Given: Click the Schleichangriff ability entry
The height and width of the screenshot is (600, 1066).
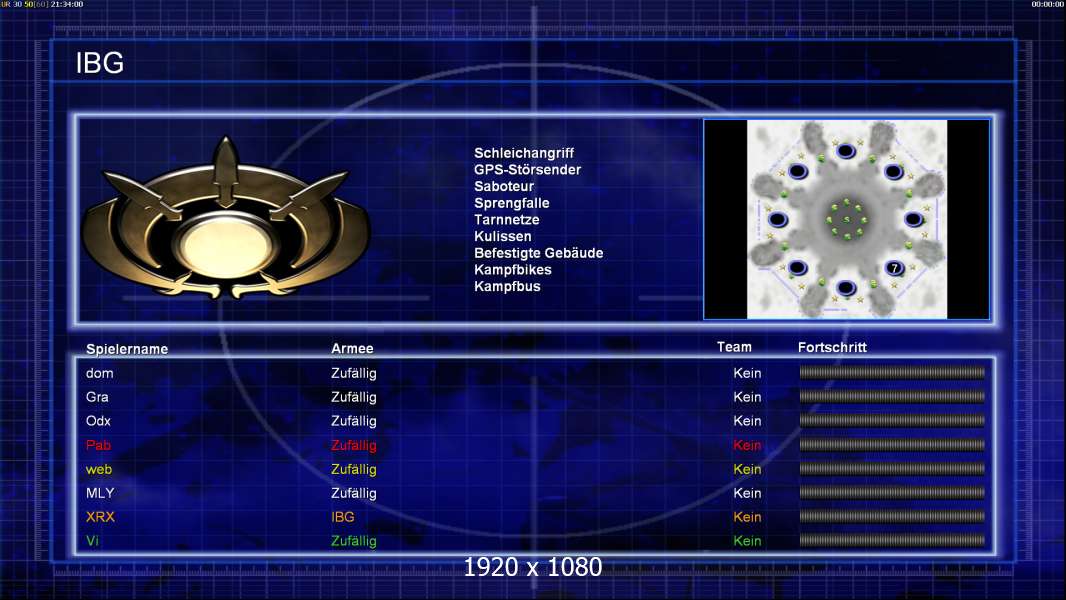Looking at the screenshot, I should pyautogui.click(x=523, y=153).
